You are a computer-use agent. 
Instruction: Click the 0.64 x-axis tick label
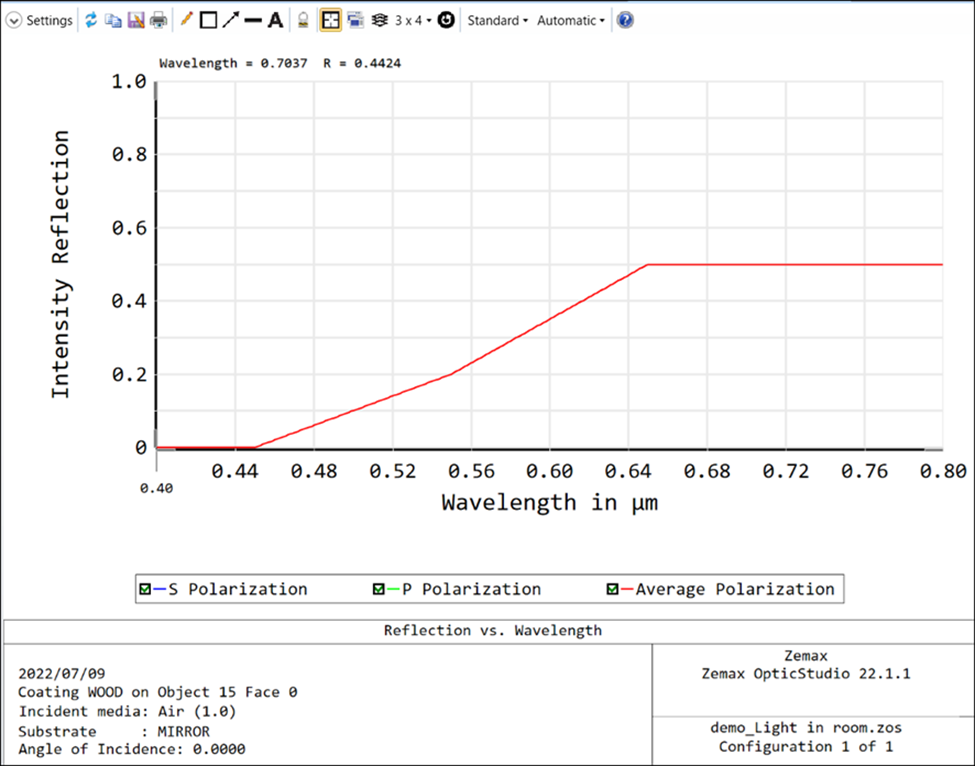click(x=628, y=471)
